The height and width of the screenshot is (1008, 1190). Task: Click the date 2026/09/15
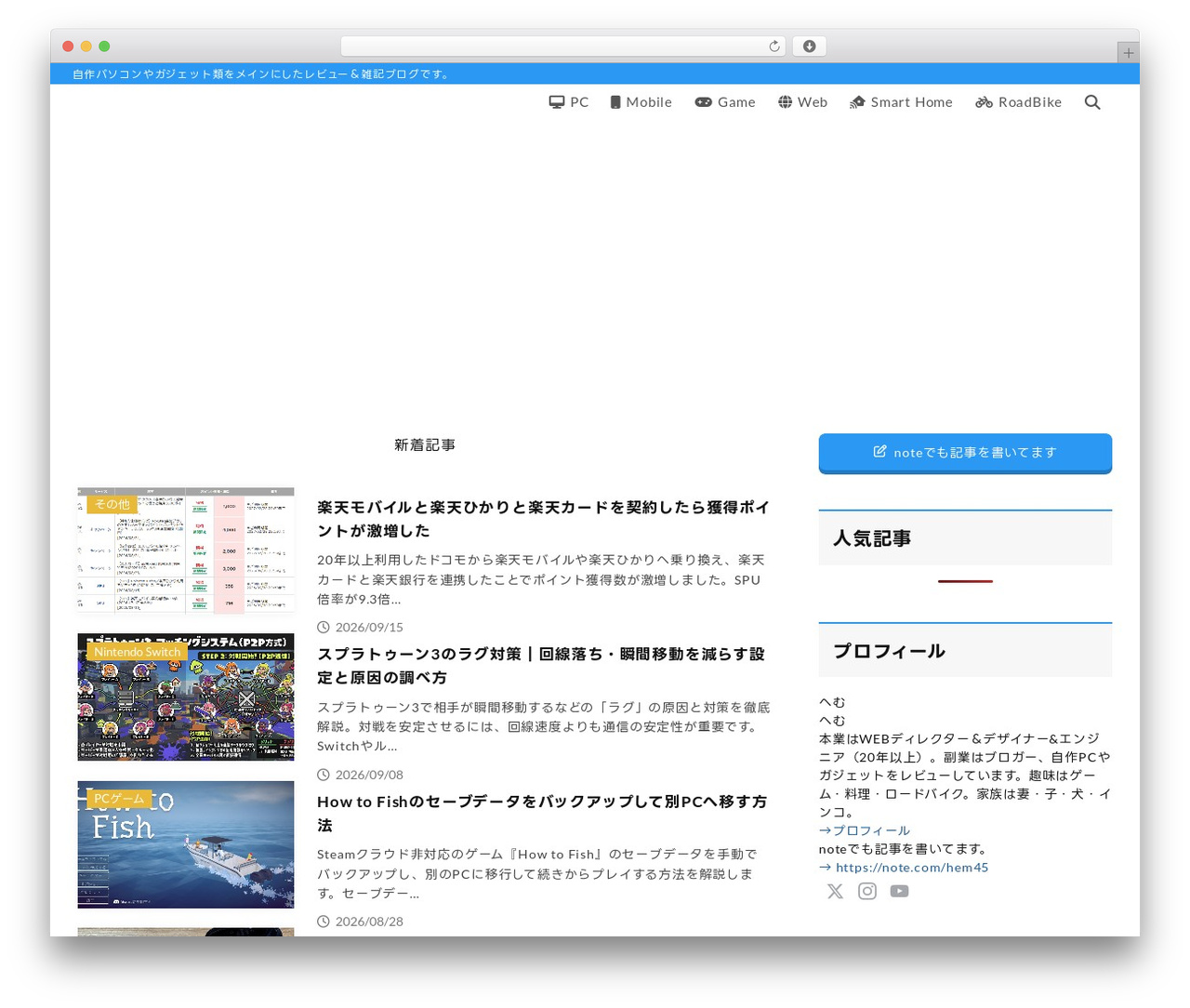tap(369, 628)
